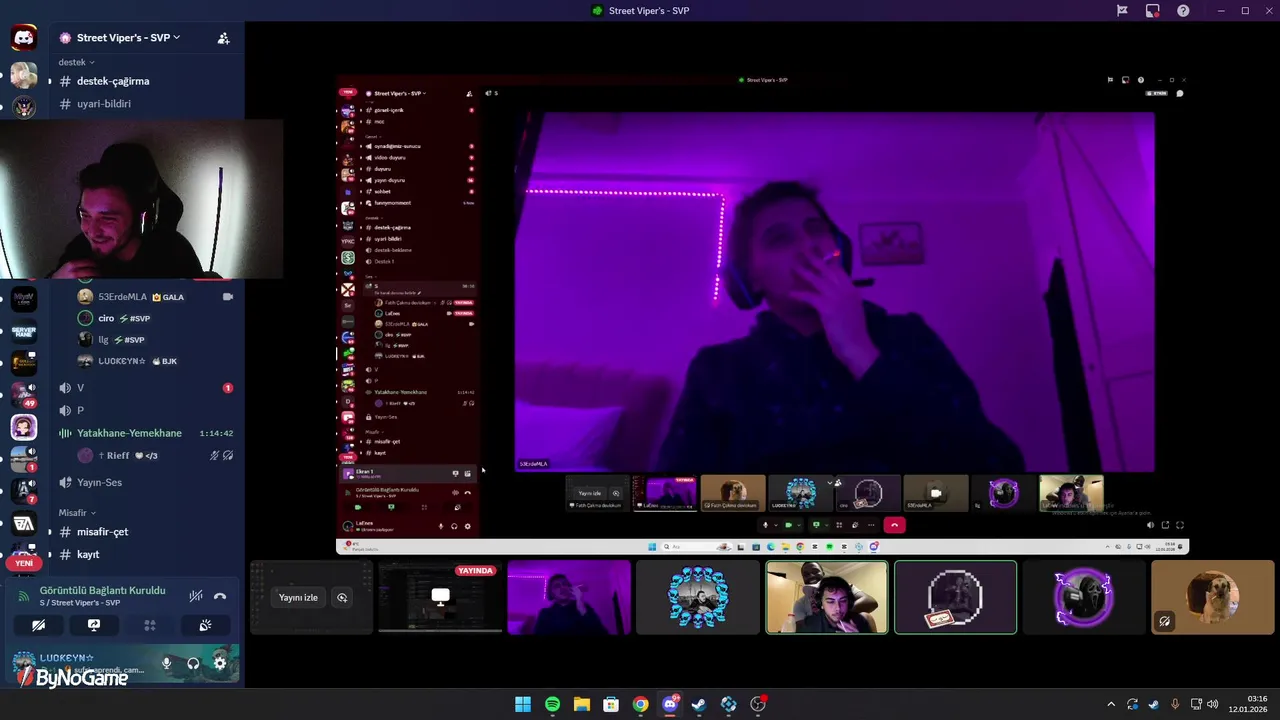Screen dimensions: 1280x720
Task: Open the soundboard icon in voice panel
Action: [x=205, y=625]
